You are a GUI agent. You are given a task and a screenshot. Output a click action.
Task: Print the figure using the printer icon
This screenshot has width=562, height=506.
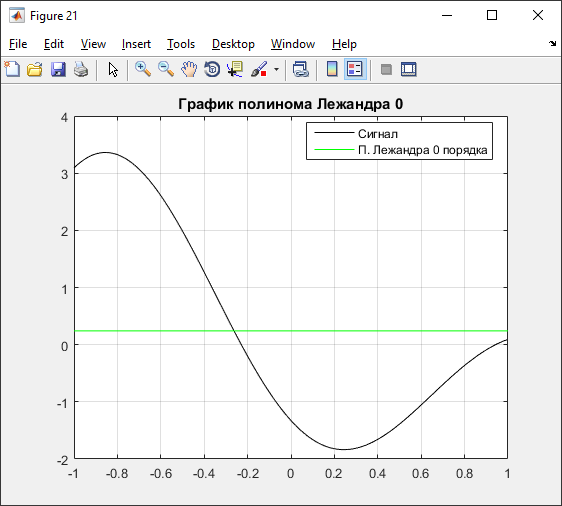pos(81,69)
